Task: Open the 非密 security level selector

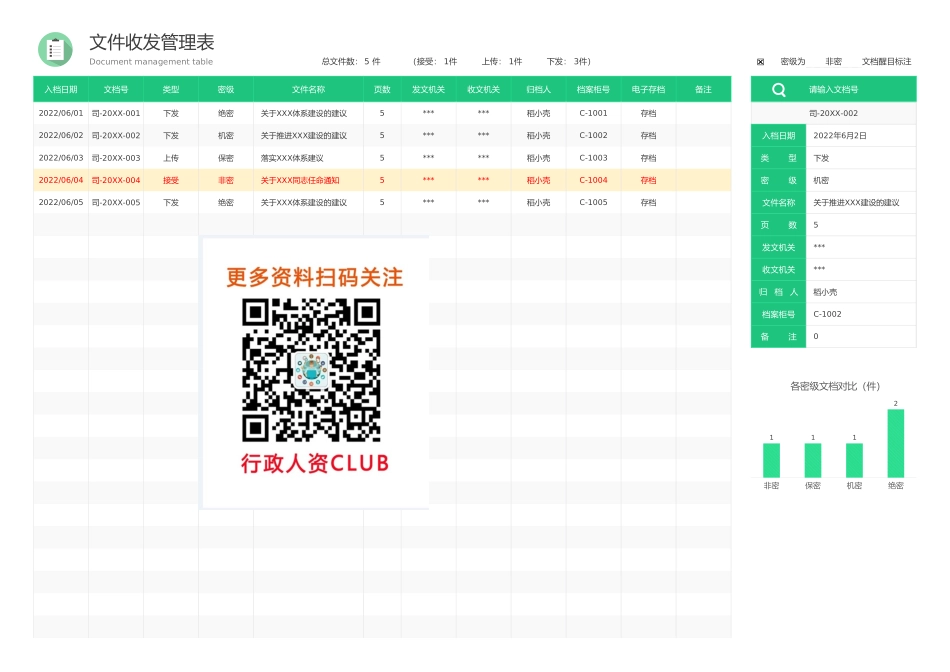Action: 833,60
